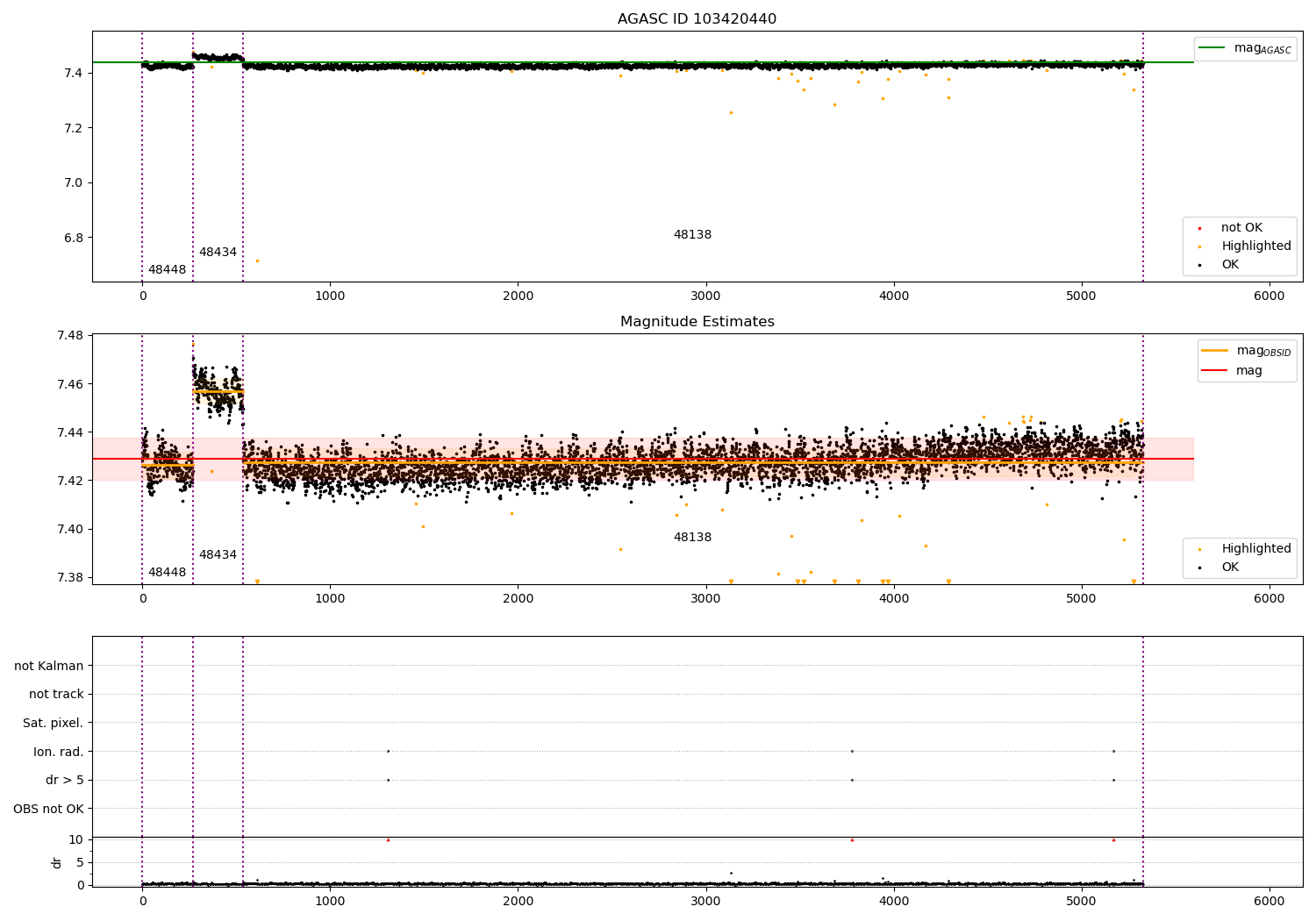
Task: Click the lone orange outlier near 6.7 magnitude
Action: [x=257, y=261]
